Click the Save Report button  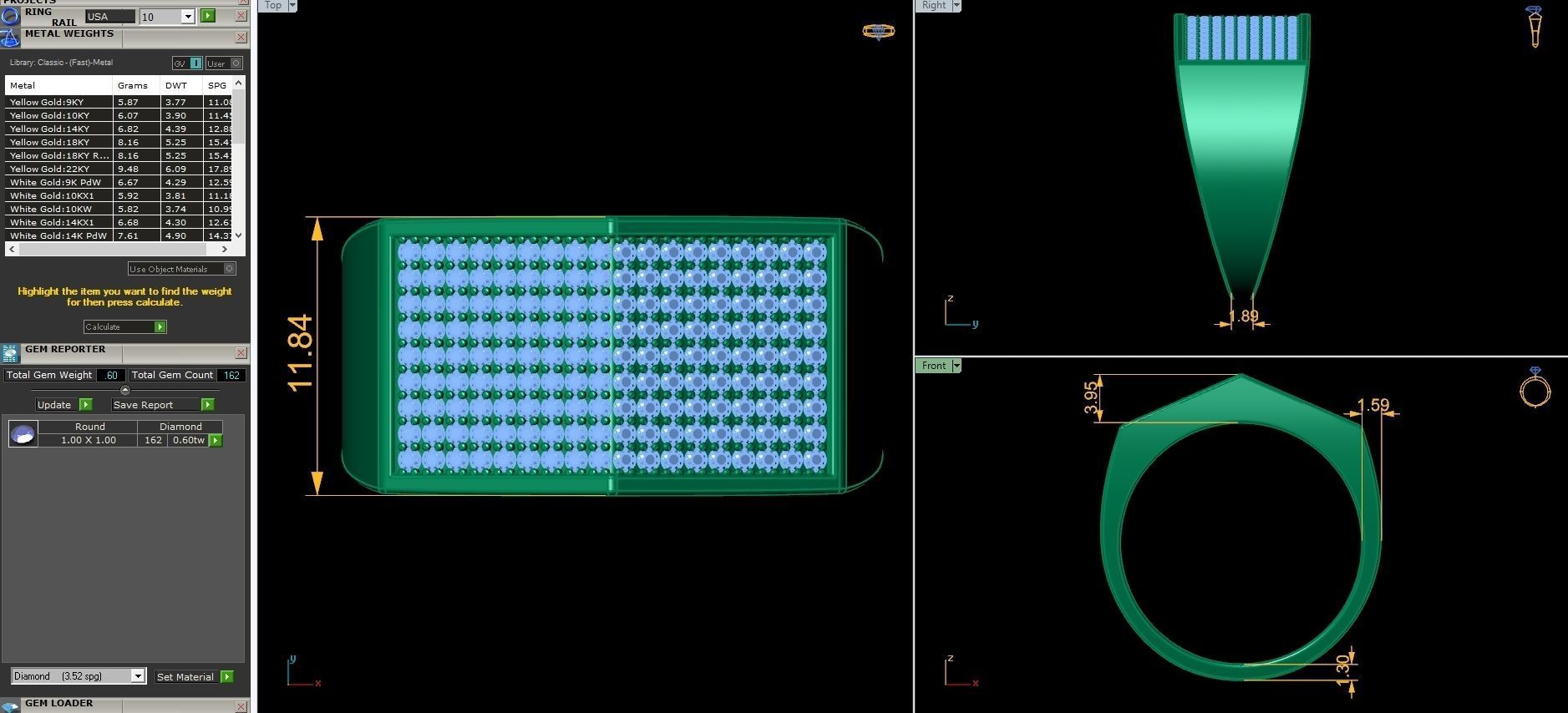[x=155, y=405]
